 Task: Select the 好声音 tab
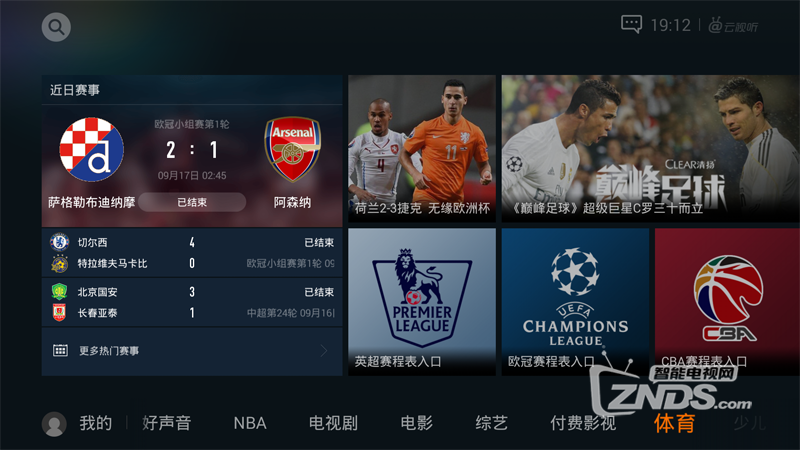(x=166, y=423)
